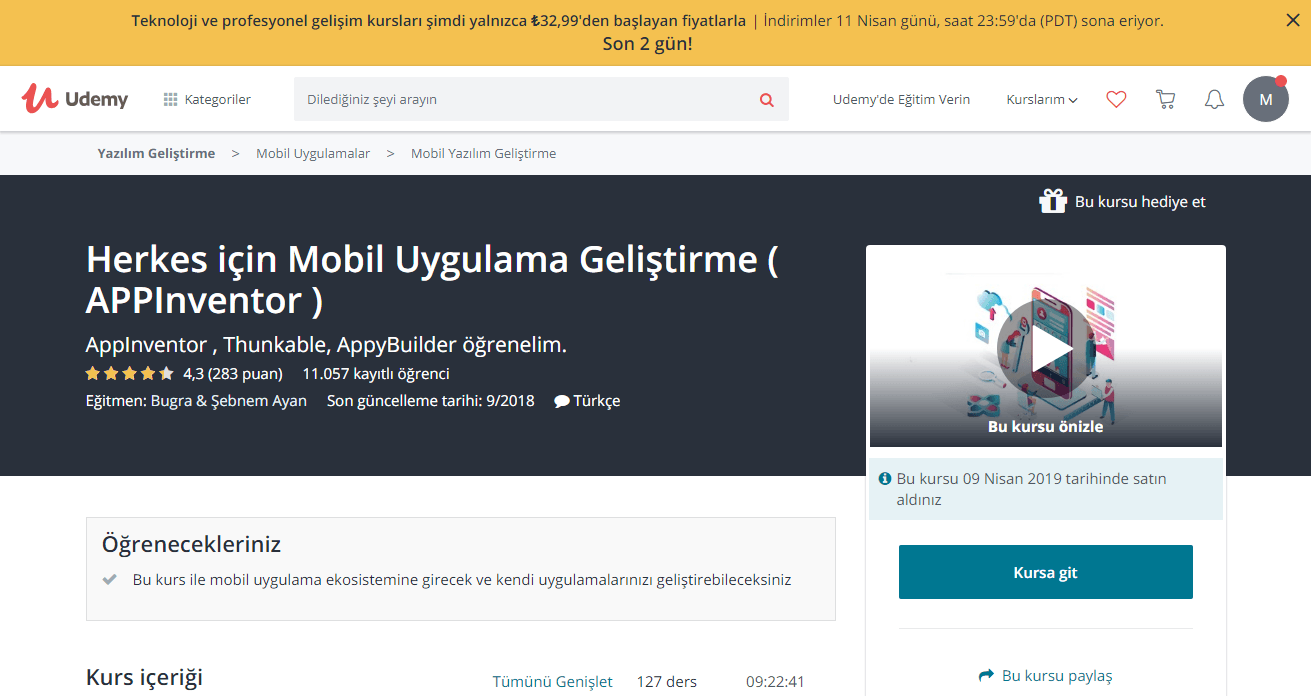Click the Kursa git button

pyautogui.click(x=1045, y=572)
